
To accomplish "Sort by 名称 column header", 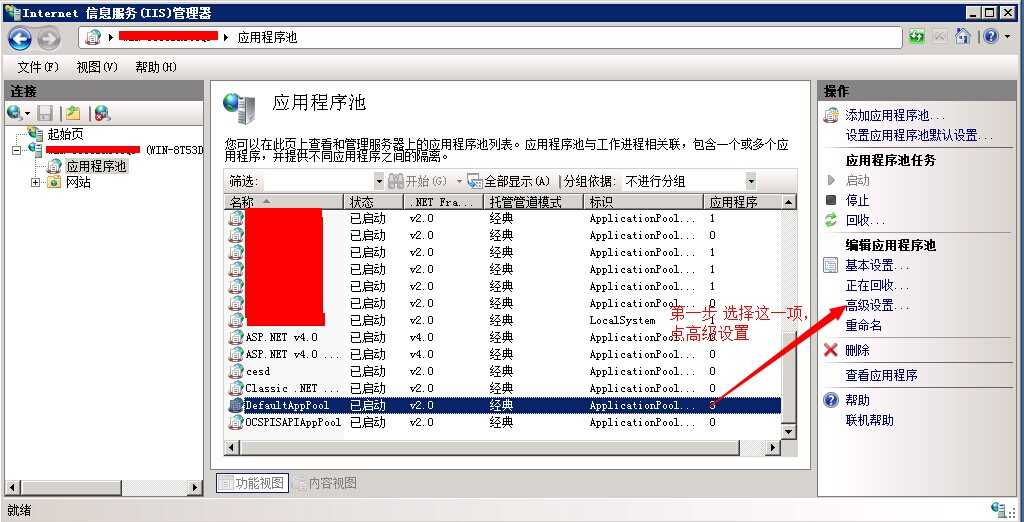I will (x=283, y=202).
